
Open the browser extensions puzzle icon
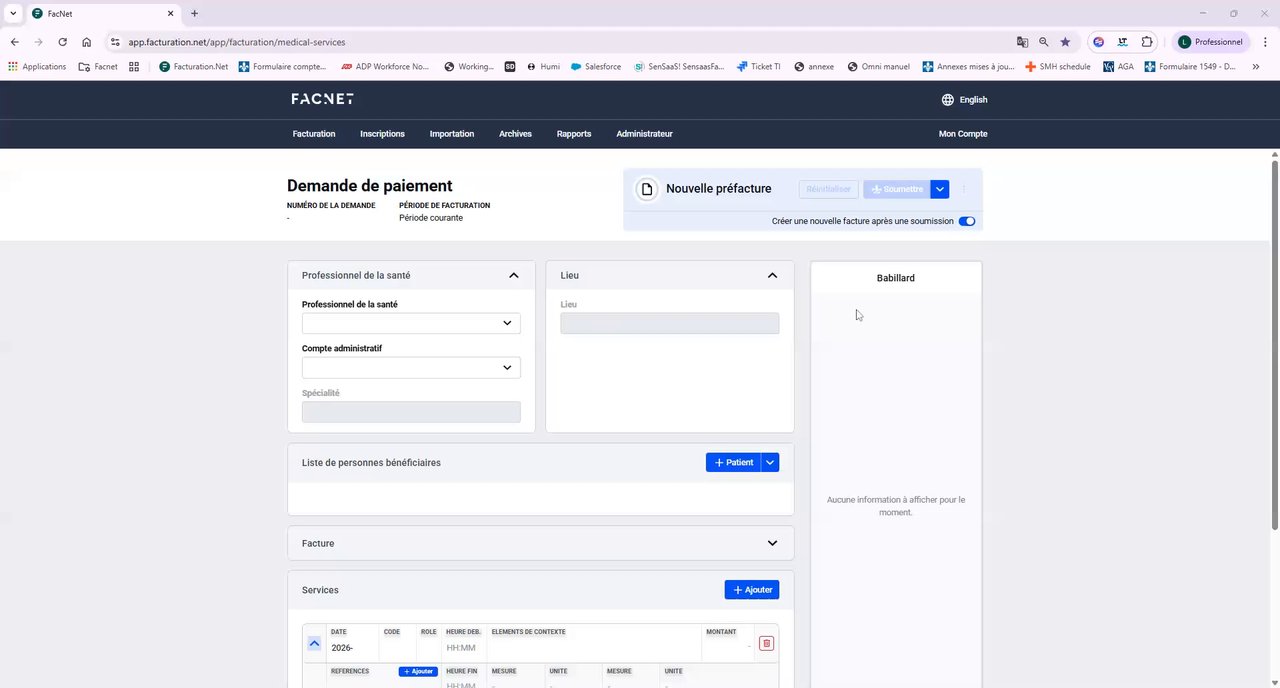1147,42
